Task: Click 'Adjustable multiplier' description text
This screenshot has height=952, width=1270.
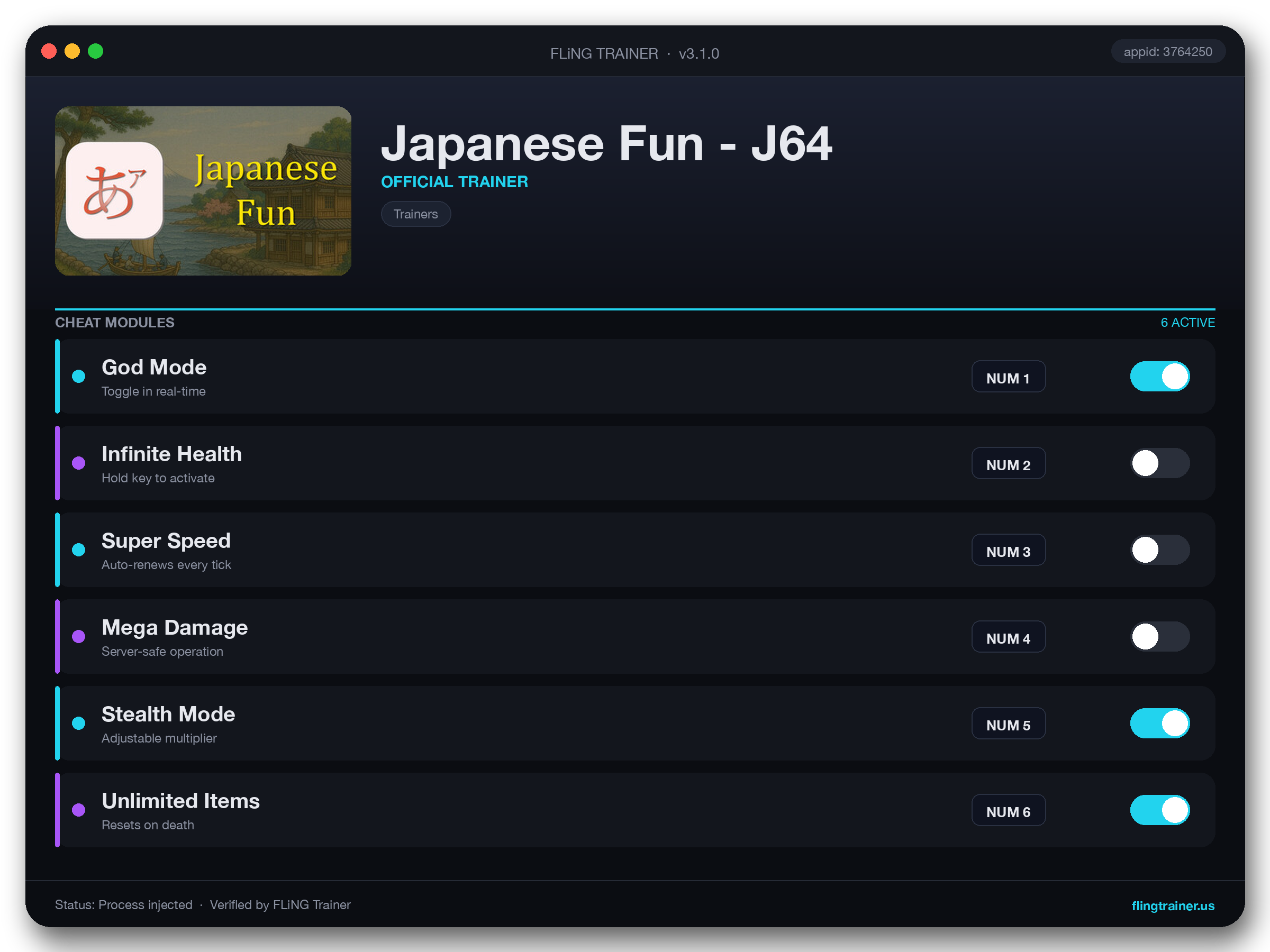Action: point(159,738)
